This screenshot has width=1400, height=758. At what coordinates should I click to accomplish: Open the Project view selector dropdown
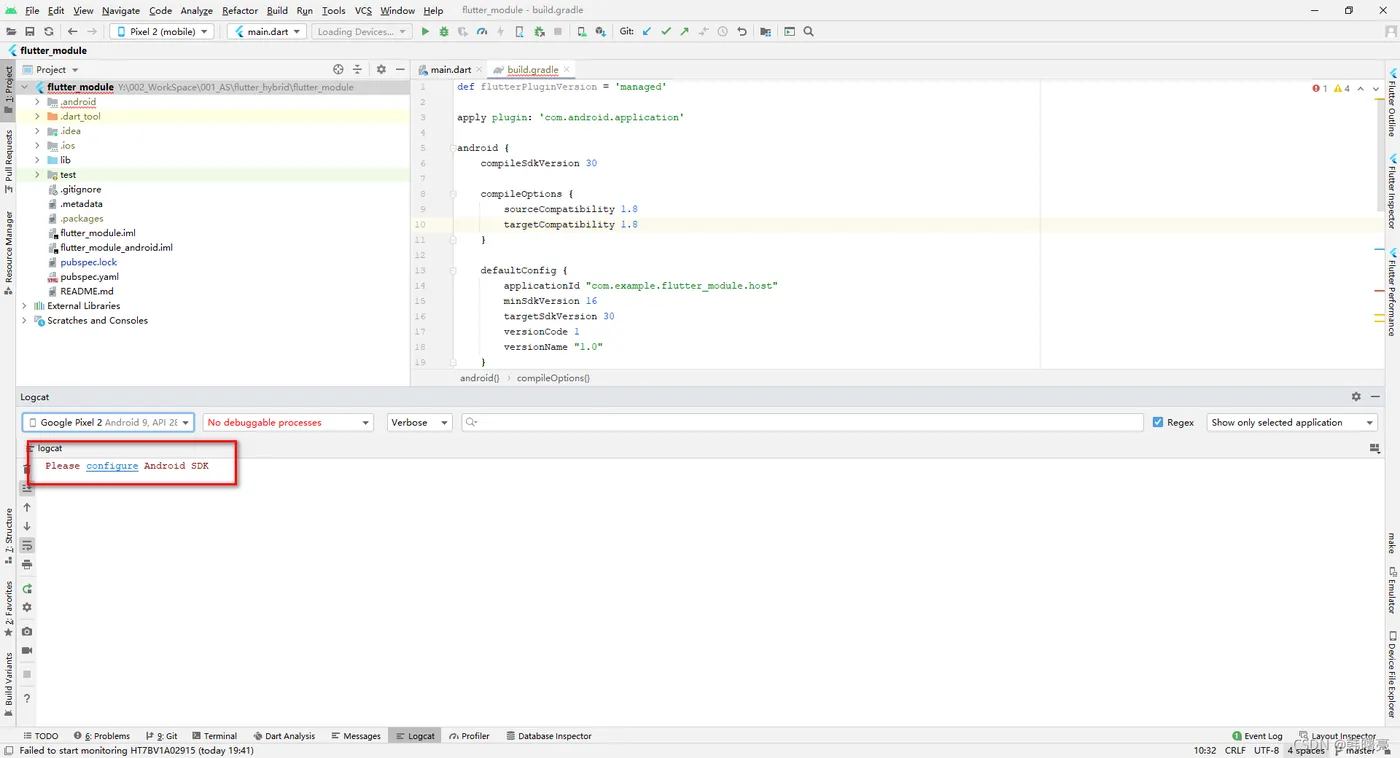tap(50, 70)
